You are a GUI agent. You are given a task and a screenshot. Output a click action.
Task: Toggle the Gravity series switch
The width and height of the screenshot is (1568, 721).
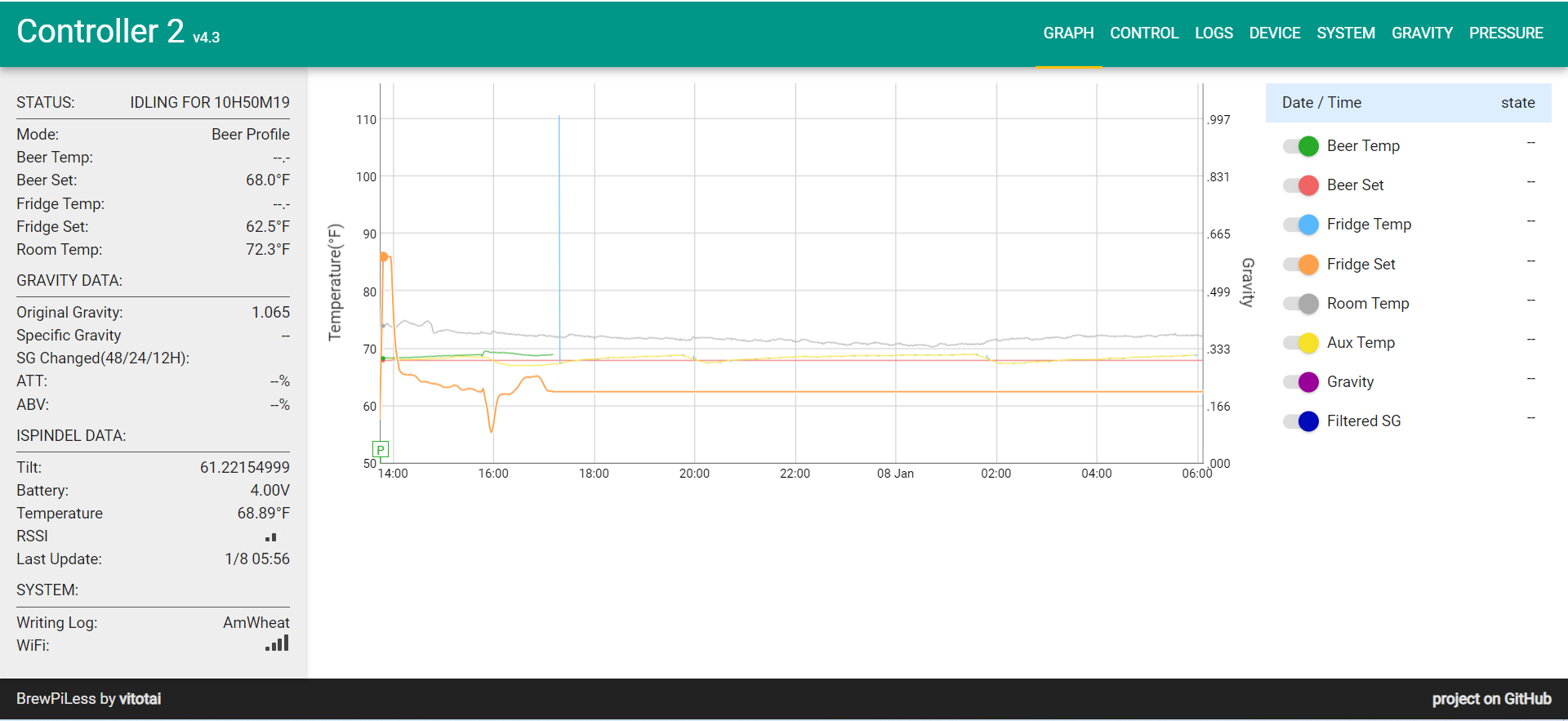click(1301, 382)
